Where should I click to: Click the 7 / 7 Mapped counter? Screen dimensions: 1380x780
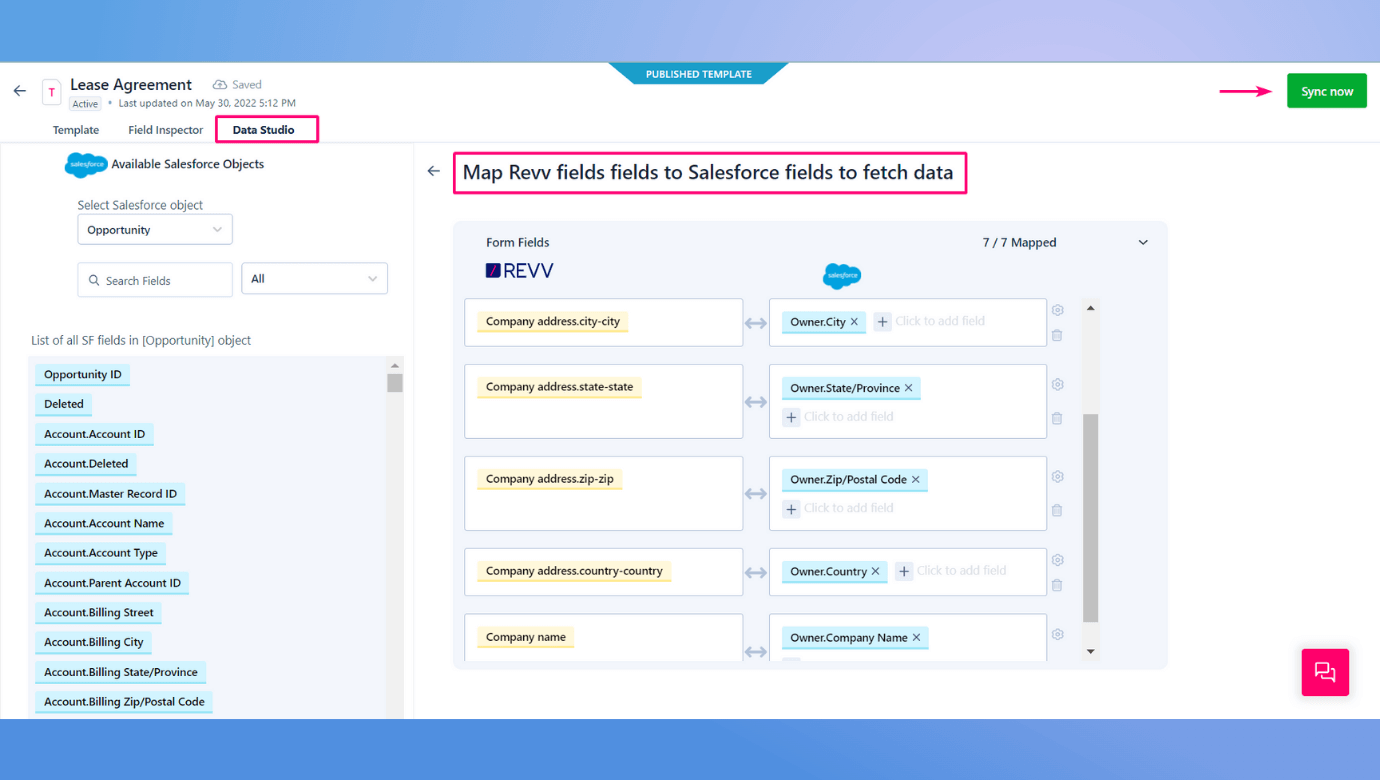(1019, 243)
